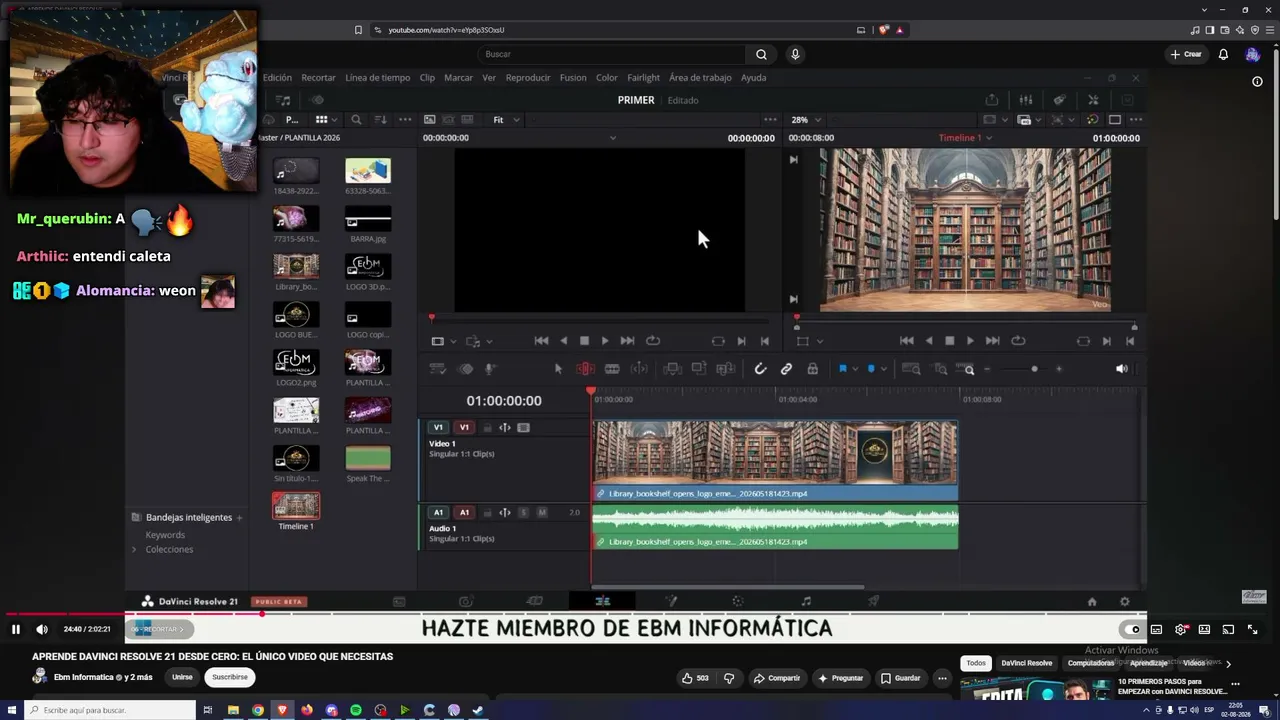Click the timeline speaker volume icon
Screen dimensions: 1280x720
pos(1121,369)
